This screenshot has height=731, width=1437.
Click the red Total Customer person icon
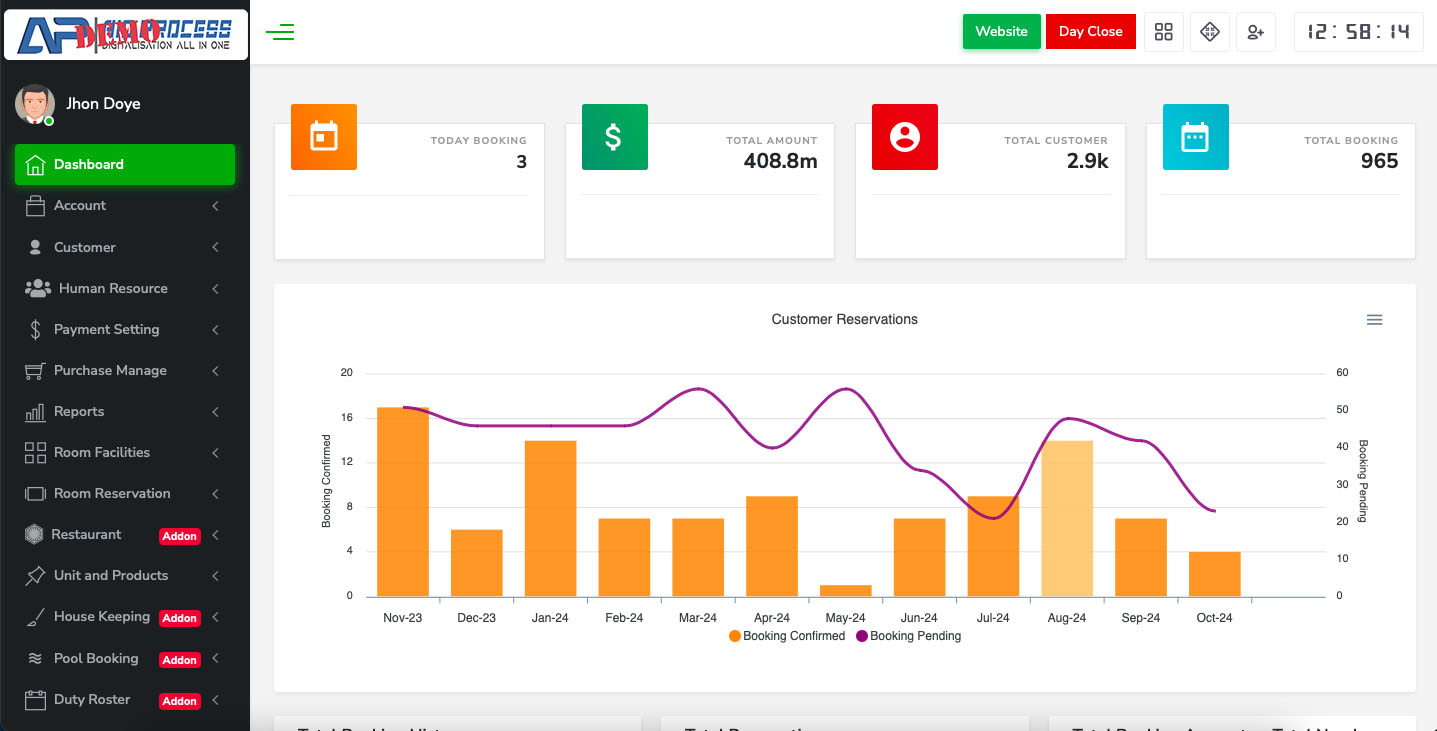905,136
